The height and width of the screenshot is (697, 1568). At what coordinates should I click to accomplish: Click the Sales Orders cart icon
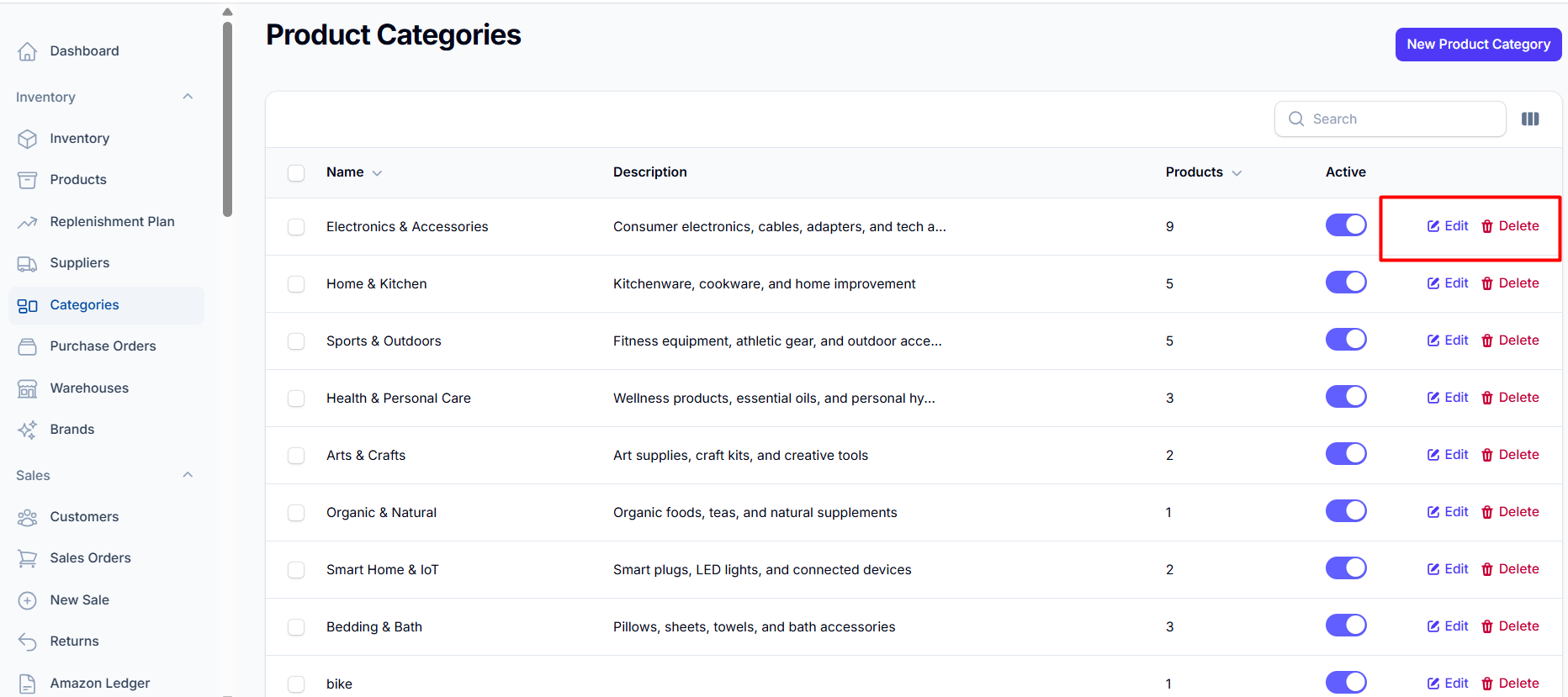click(27, 558)
